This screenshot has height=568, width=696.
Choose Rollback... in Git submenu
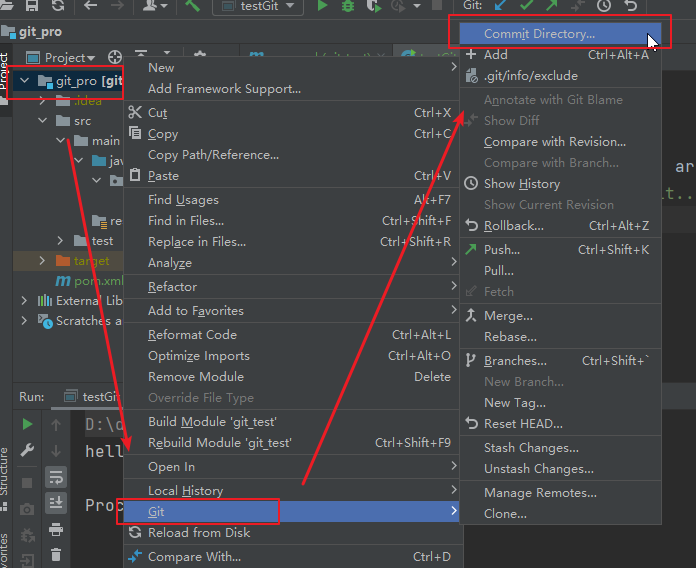561,226
